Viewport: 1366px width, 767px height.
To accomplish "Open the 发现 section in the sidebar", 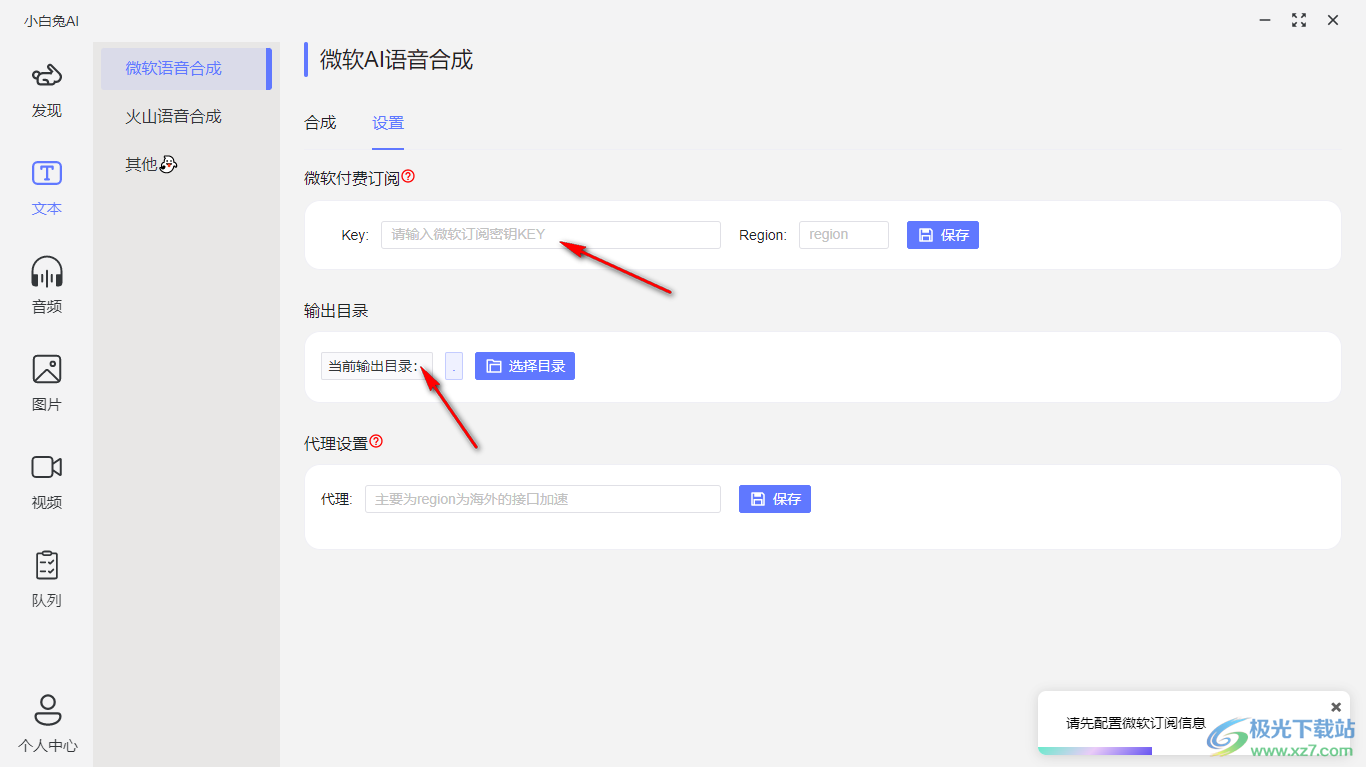I will point(47,91).
